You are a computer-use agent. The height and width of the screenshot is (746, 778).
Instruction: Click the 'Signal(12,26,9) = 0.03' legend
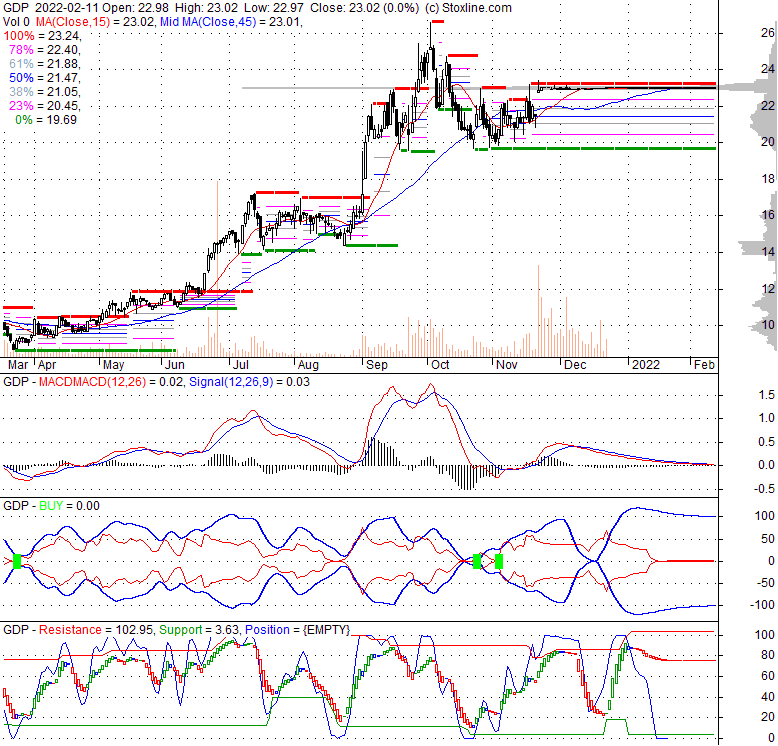click(249, 382)
